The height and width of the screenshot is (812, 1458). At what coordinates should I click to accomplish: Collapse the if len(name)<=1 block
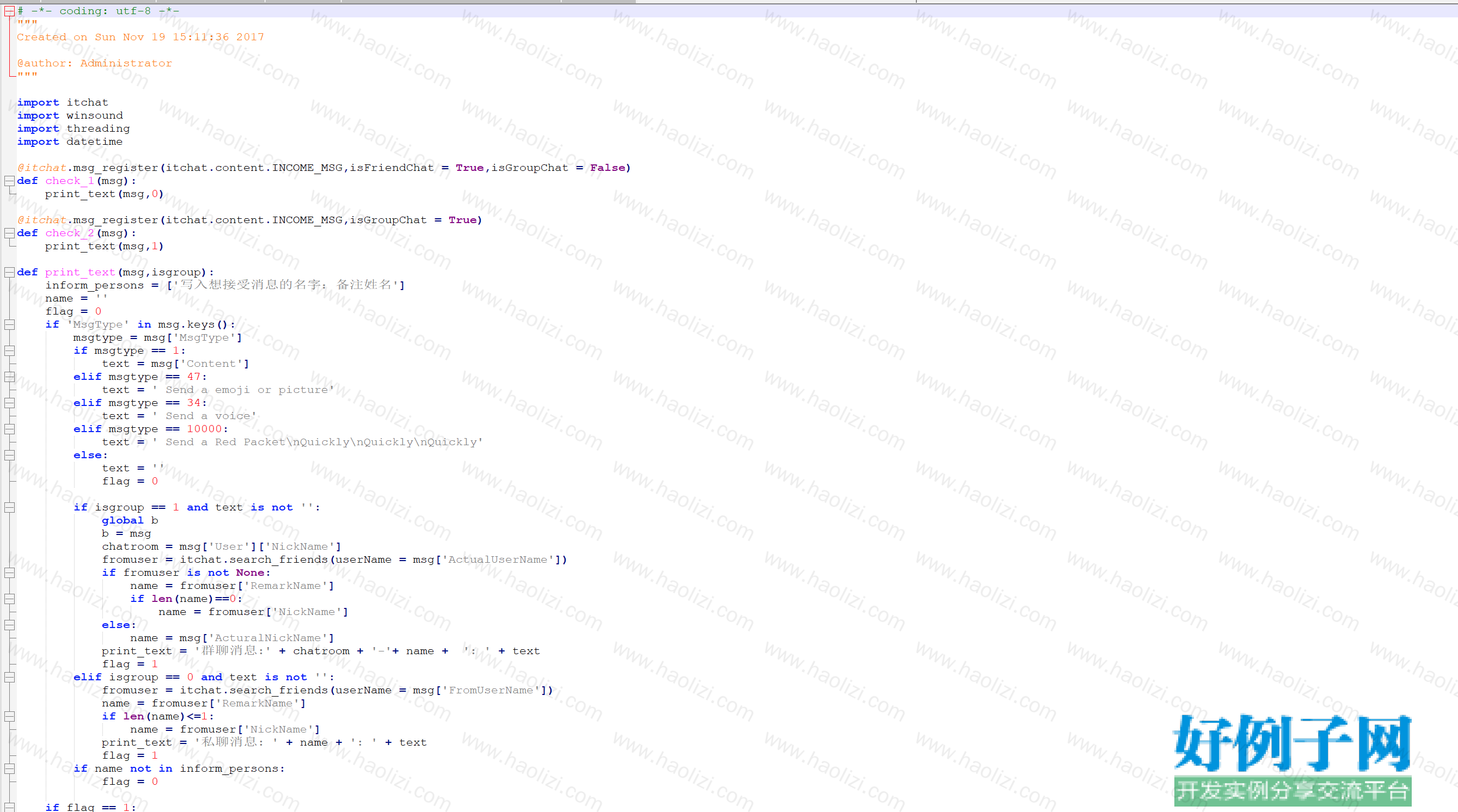click(x=9, y=716)
